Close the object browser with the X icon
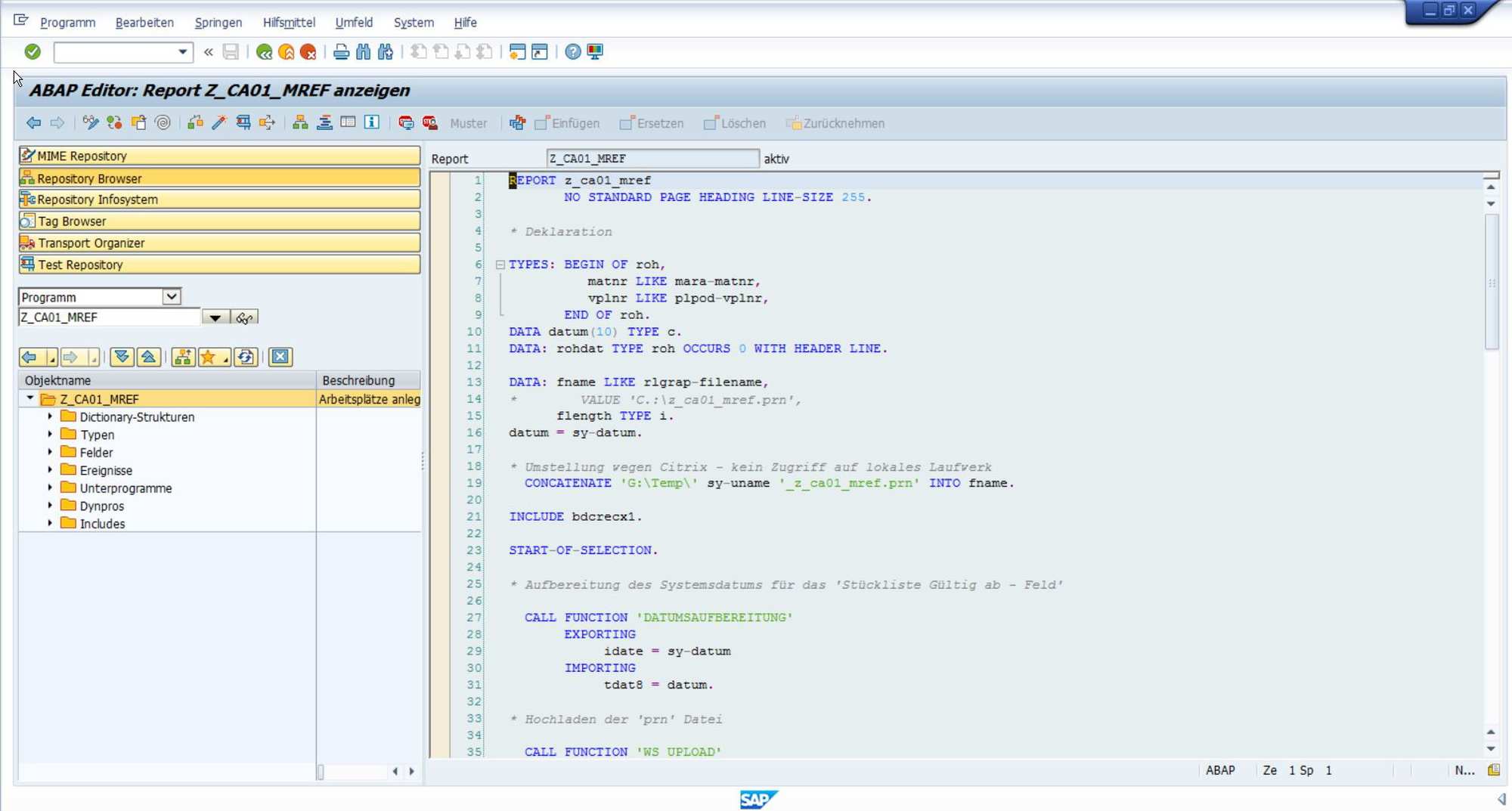 point(280,357)
